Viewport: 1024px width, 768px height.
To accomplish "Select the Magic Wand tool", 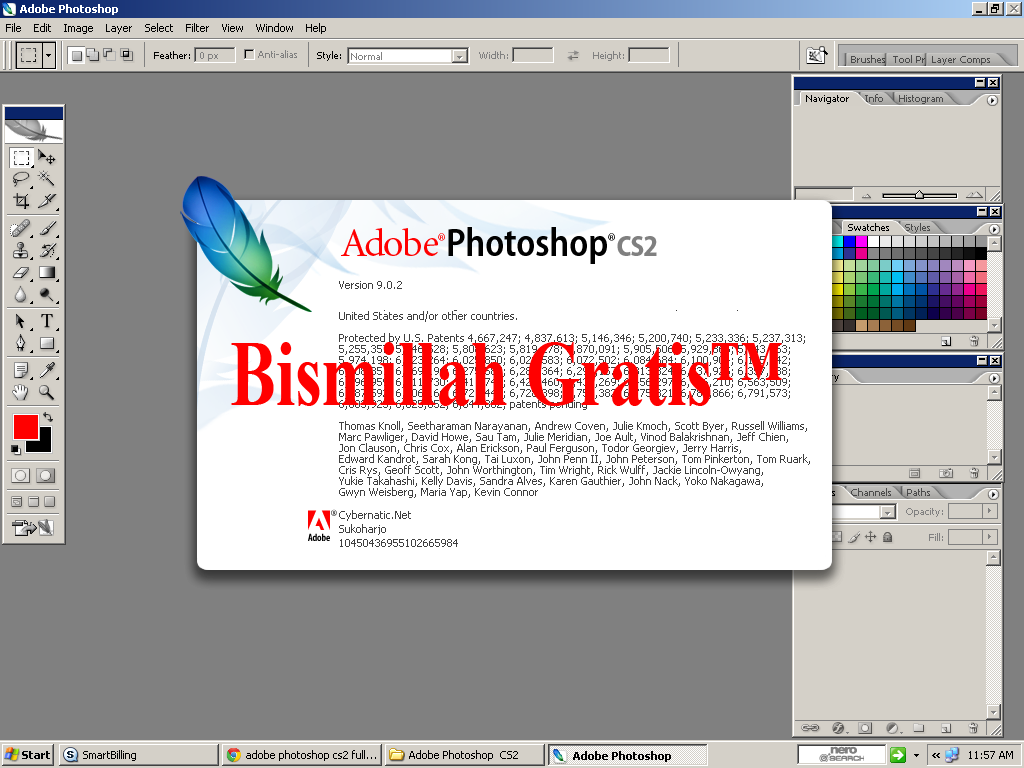I will pyautogui.click(x=46, y=178).
